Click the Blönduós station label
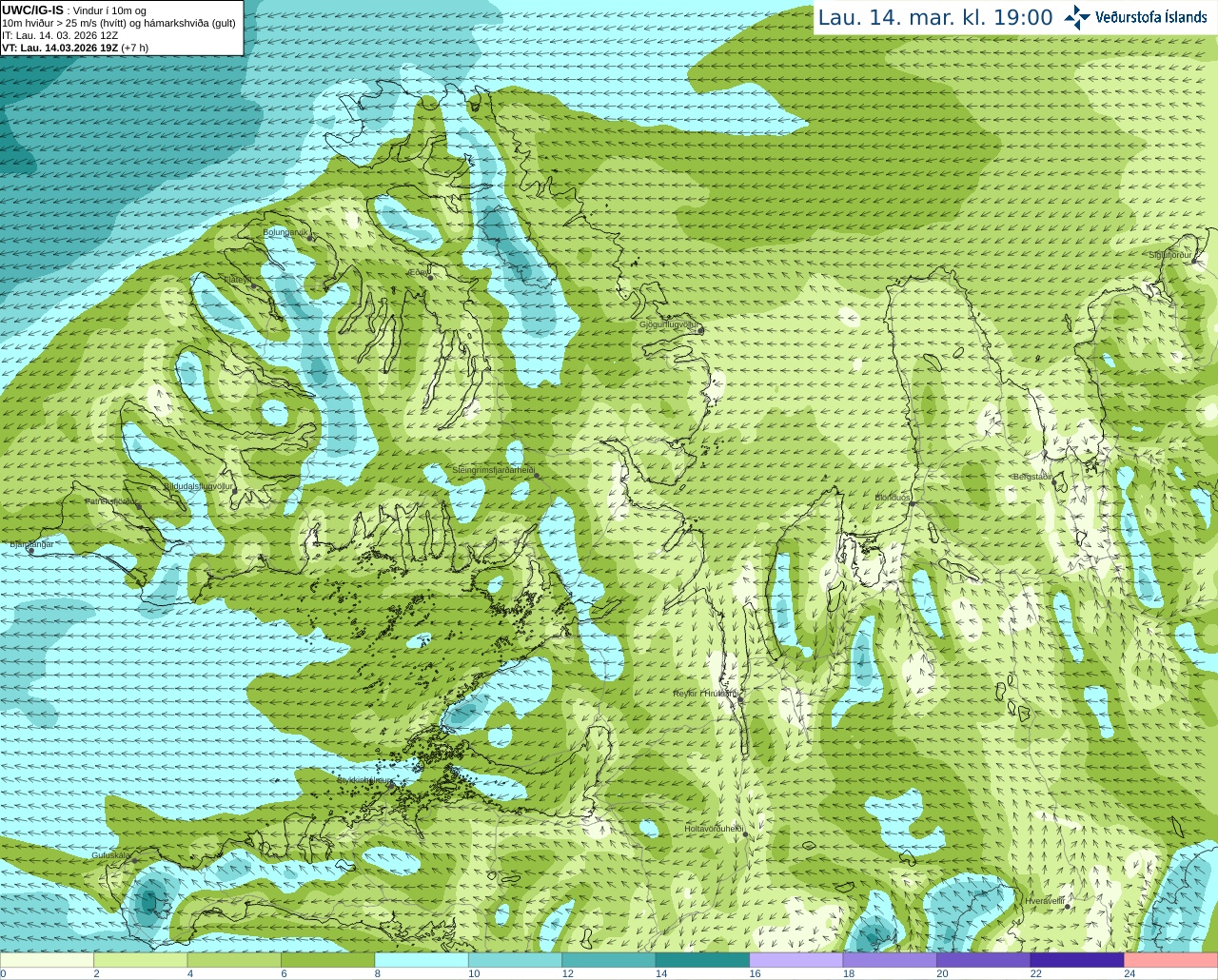This screenshot has height=980, width=1218. (x=893, y=498)
